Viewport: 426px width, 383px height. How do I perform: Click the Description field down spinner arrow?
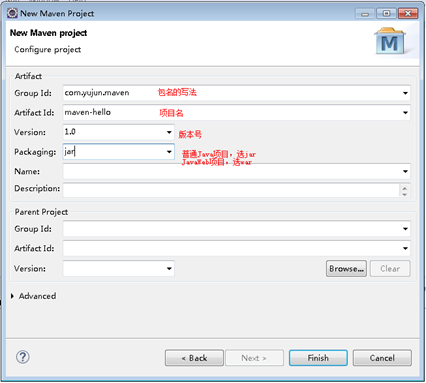point(405,194)
